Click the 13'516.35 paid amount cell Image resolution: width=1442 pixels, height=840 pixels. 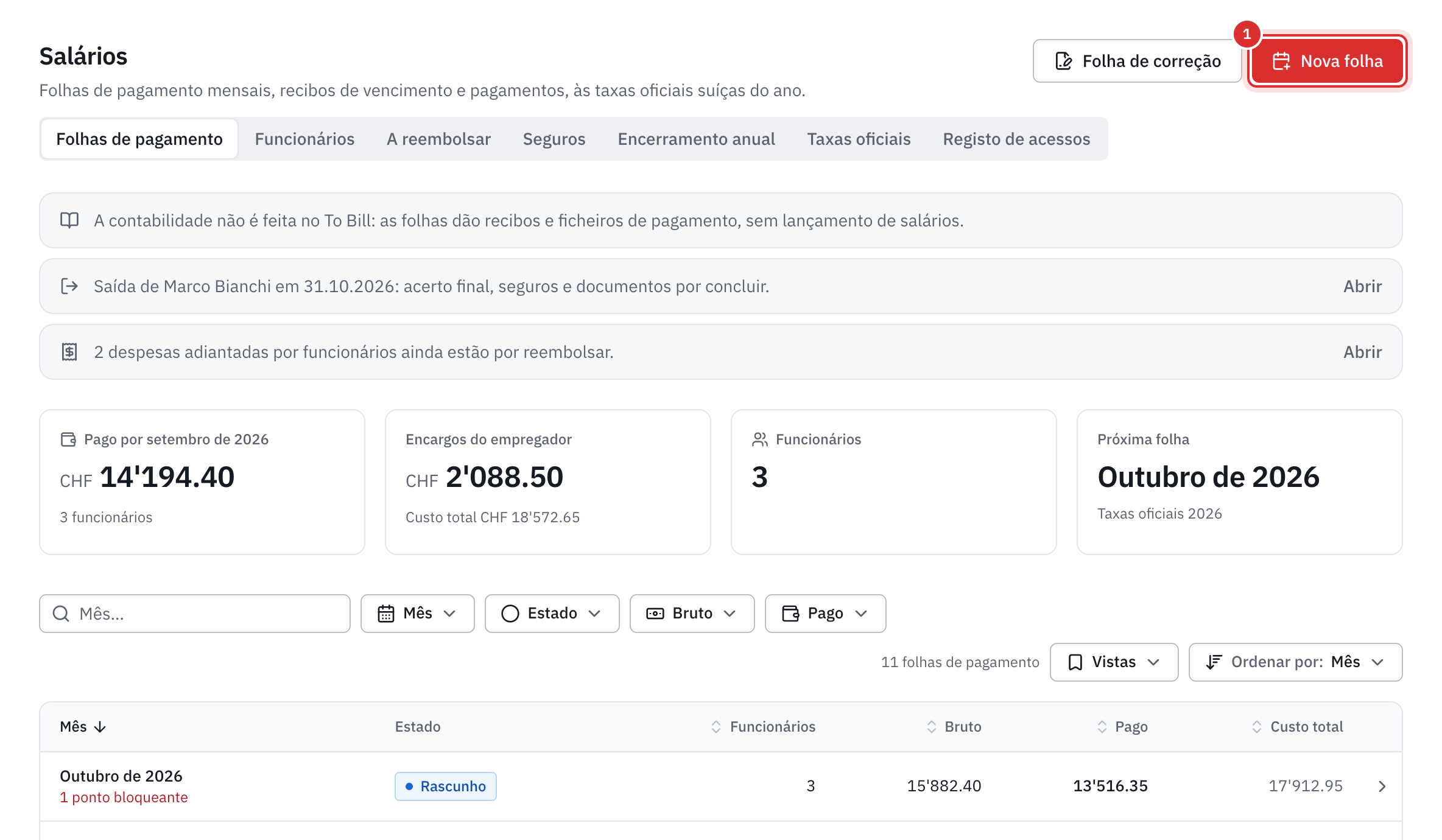point(1110,786)
